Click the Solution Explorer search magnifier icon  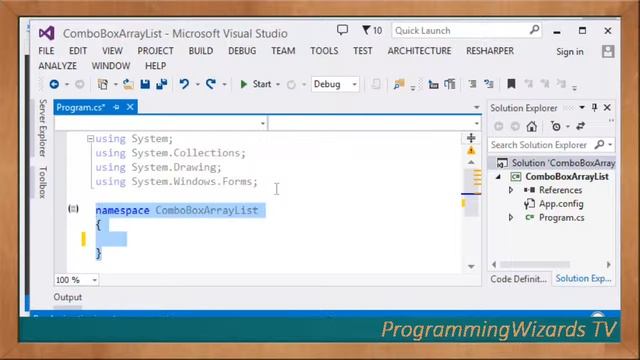pyautogui.click(x=599, y=144)
